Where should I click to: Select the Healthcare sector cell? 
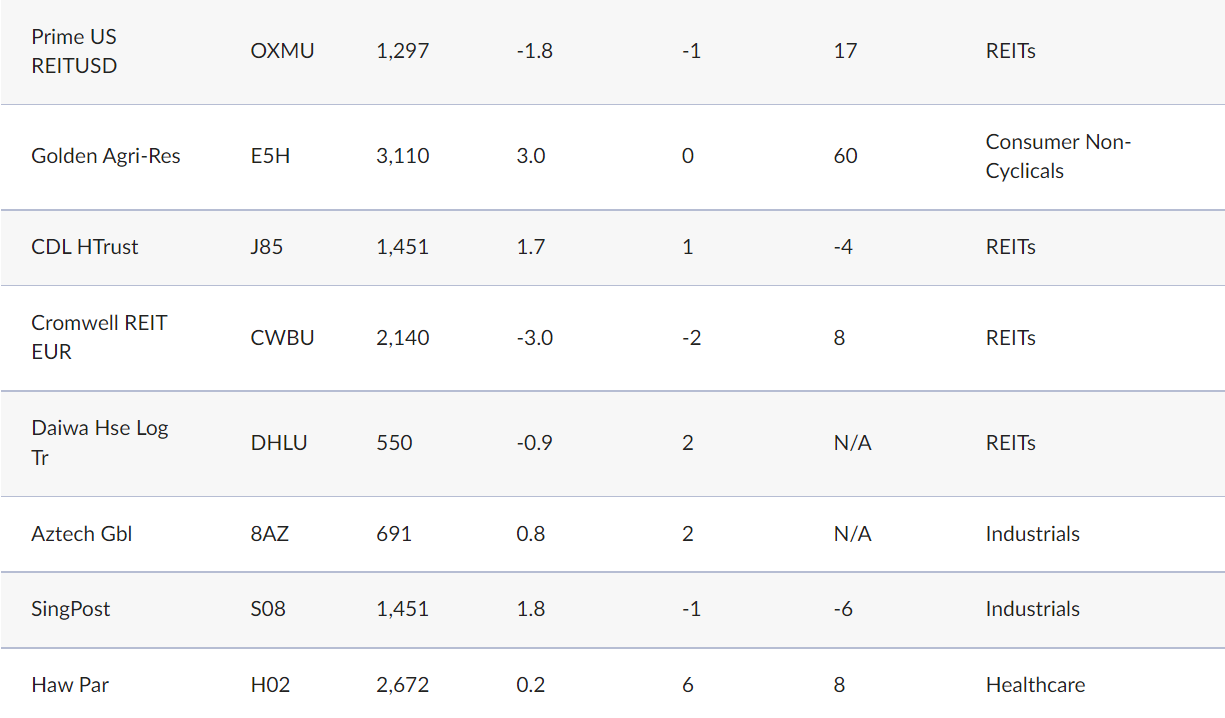pos(1035,685)
